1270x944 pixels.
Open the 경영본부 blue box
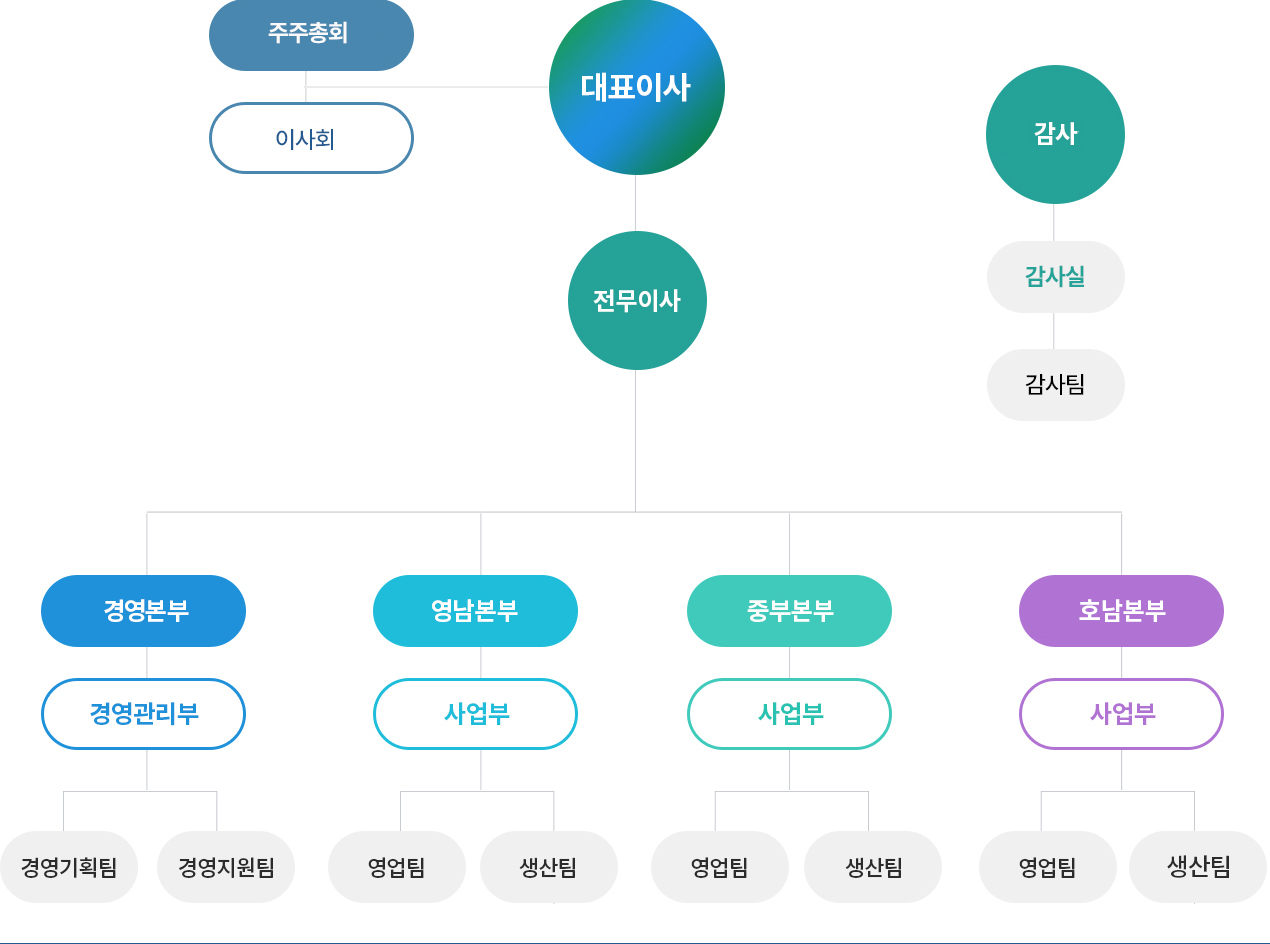[143, 611]
